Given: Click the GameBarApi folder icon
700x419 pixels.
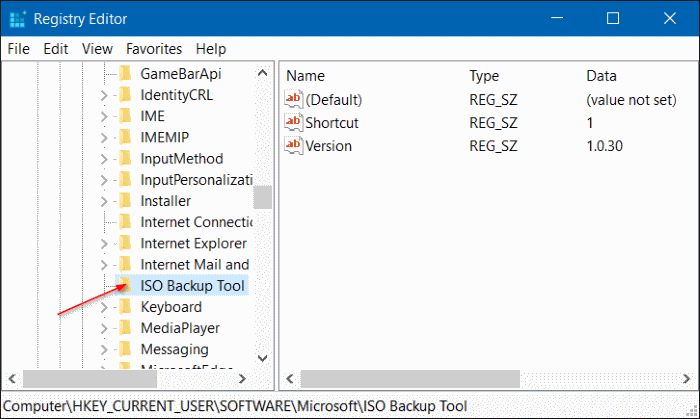Looking at the screenshot, I should point(125,74).
